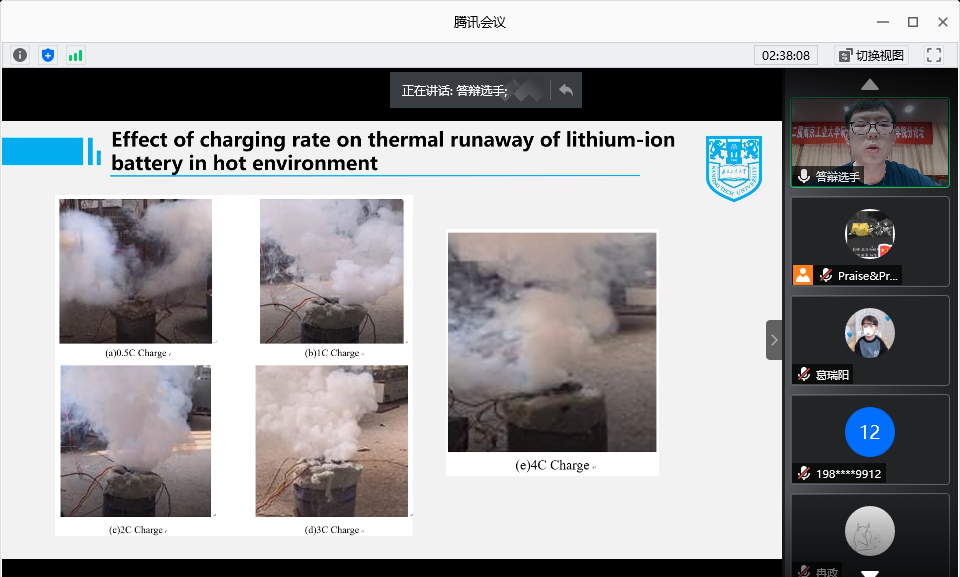Collapse the participant video sidebar with the chevron

click(774, 340)
